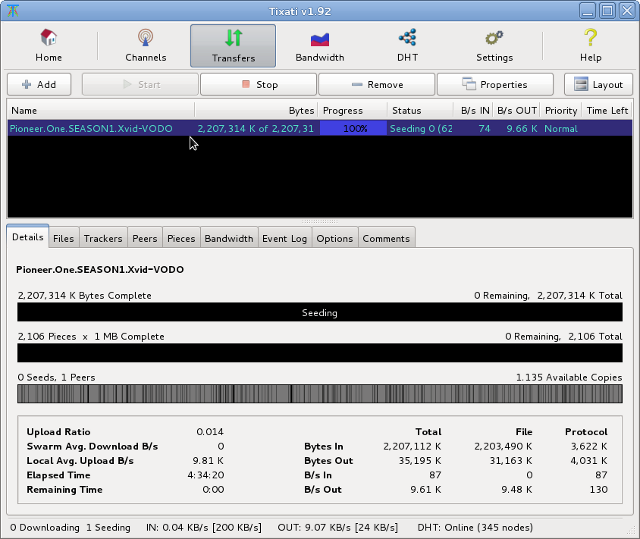Click the striped piece availability bar
Image resolution: width=640 pixels, height=539 pixels.
tap(320, 394)
